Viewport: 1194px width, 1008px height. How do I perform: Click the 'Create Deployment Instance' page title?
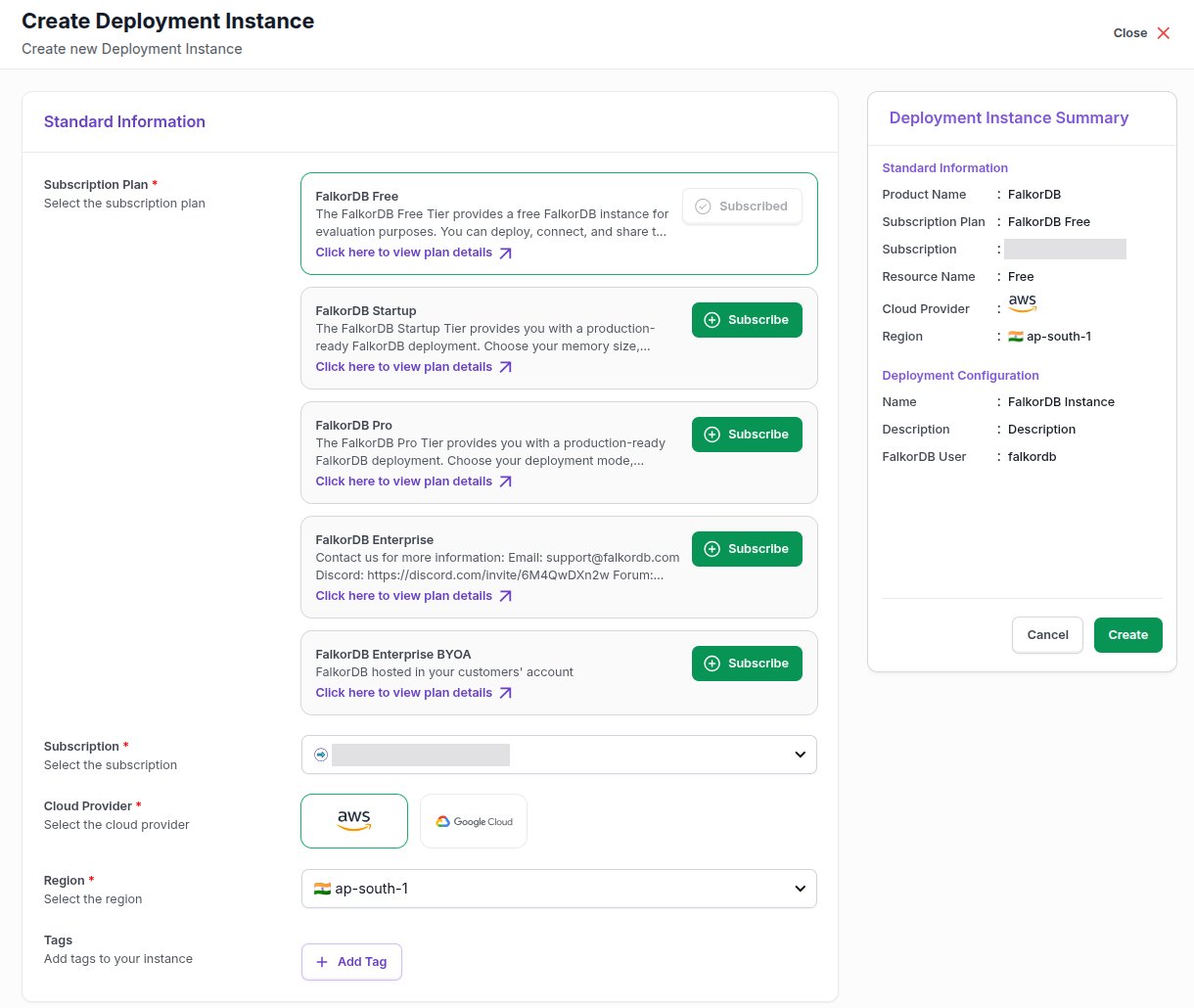coord(167,21)
